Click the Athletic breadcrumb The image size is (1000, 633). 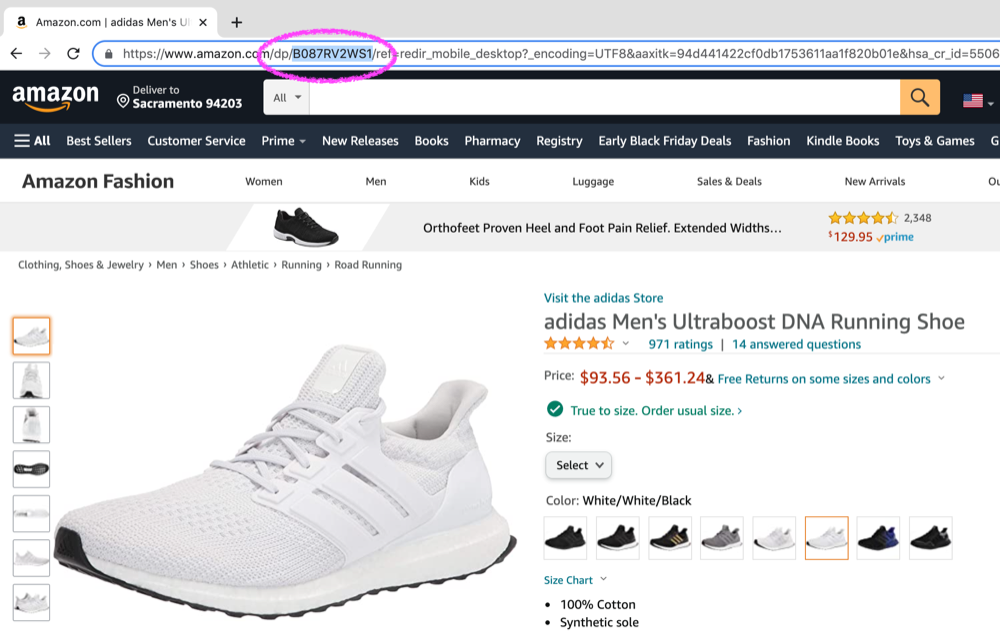[249, 265]
